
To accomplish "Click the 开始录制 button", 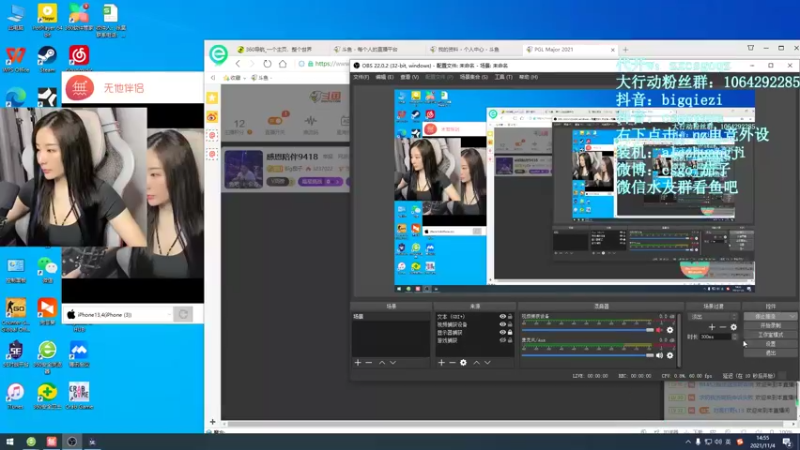I will [x=770, y=326].
